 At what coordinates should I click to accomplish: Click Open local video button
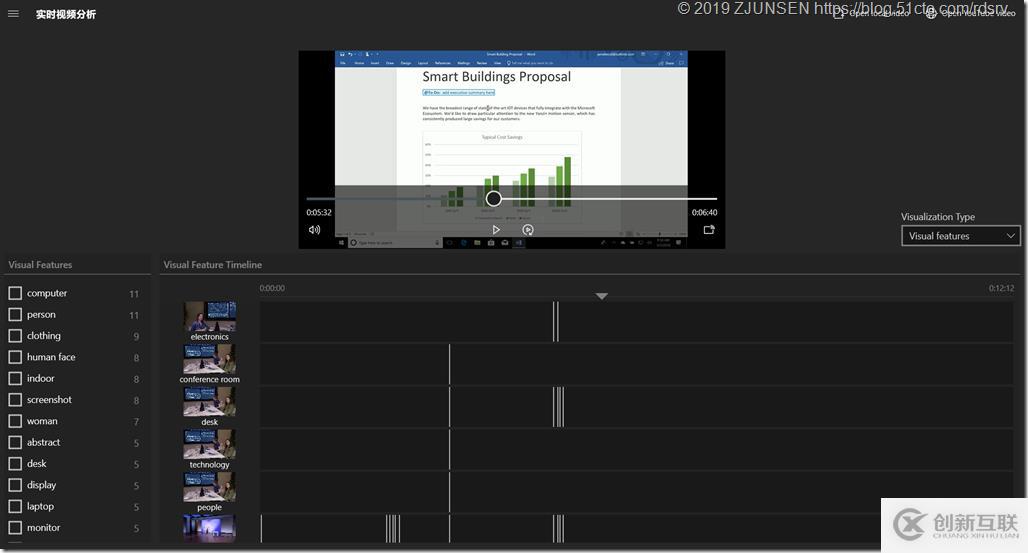coord(871,13)
